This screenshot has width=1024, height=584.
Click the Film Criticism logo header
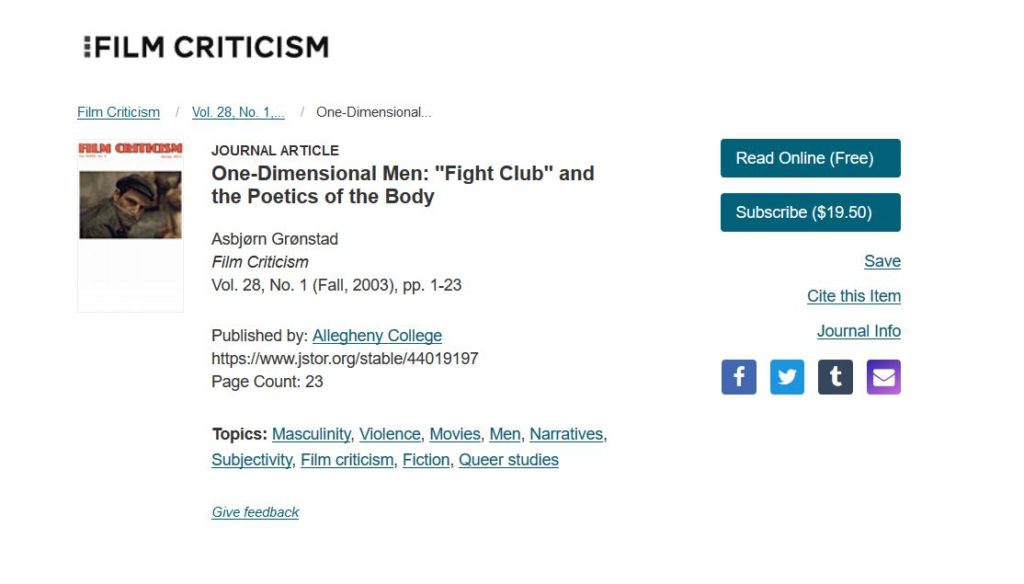pos(206,47)
